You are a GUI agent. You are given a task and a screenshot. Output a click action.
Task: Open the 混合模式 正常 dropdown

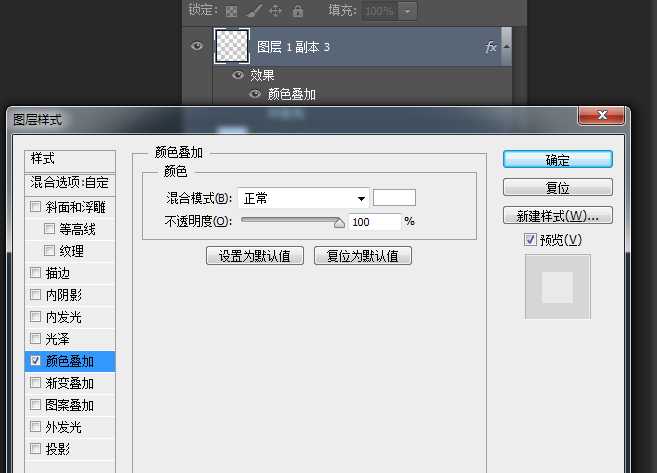tap(303, 198)
